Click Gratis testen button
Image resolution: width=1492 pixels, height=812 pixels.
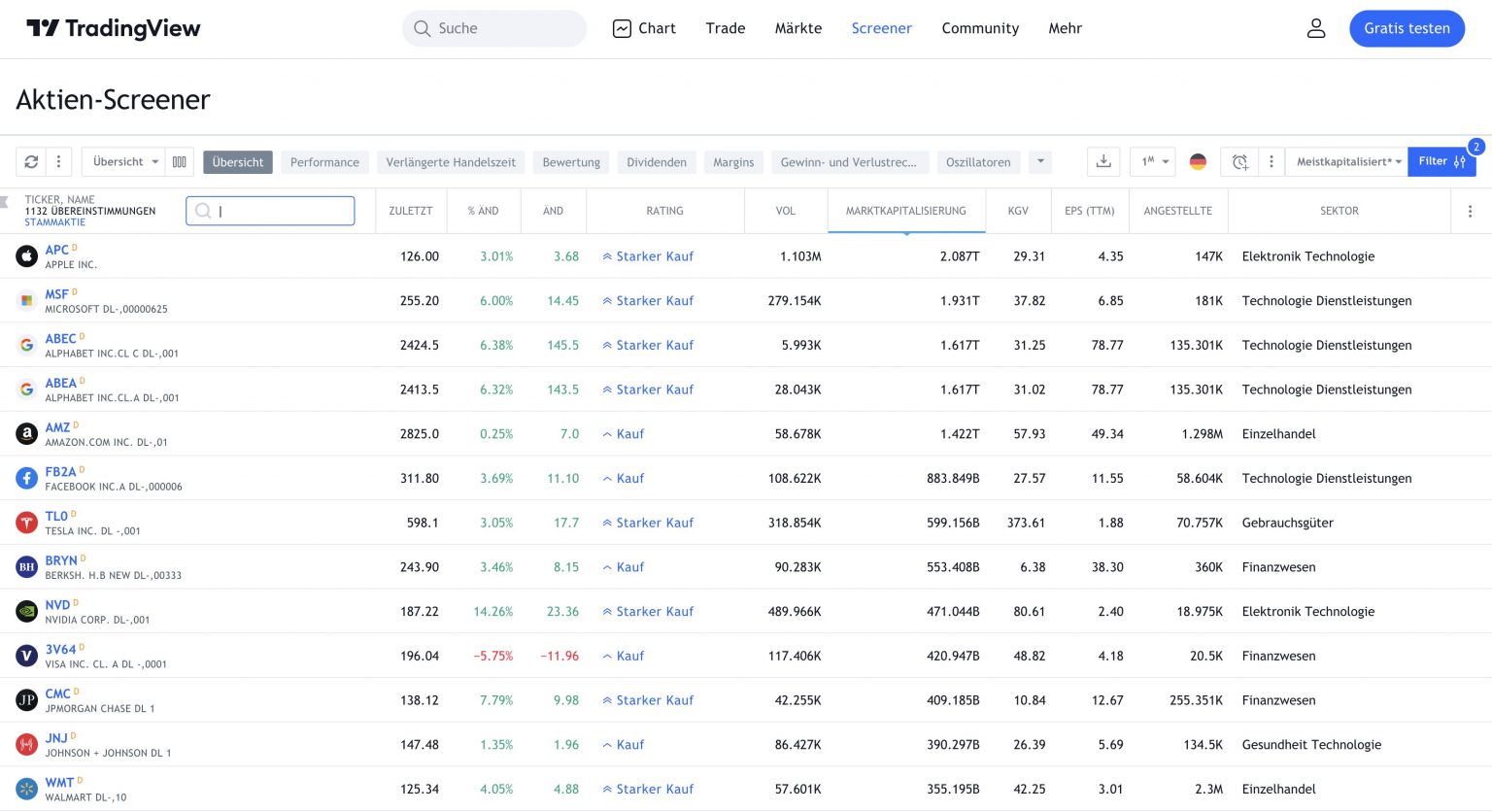1407,28
